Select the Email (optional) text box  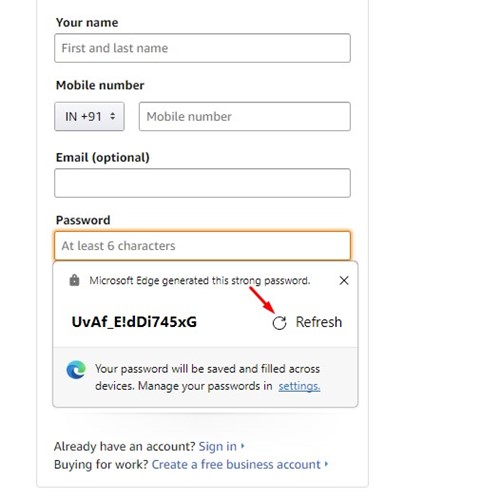[202, 183]
